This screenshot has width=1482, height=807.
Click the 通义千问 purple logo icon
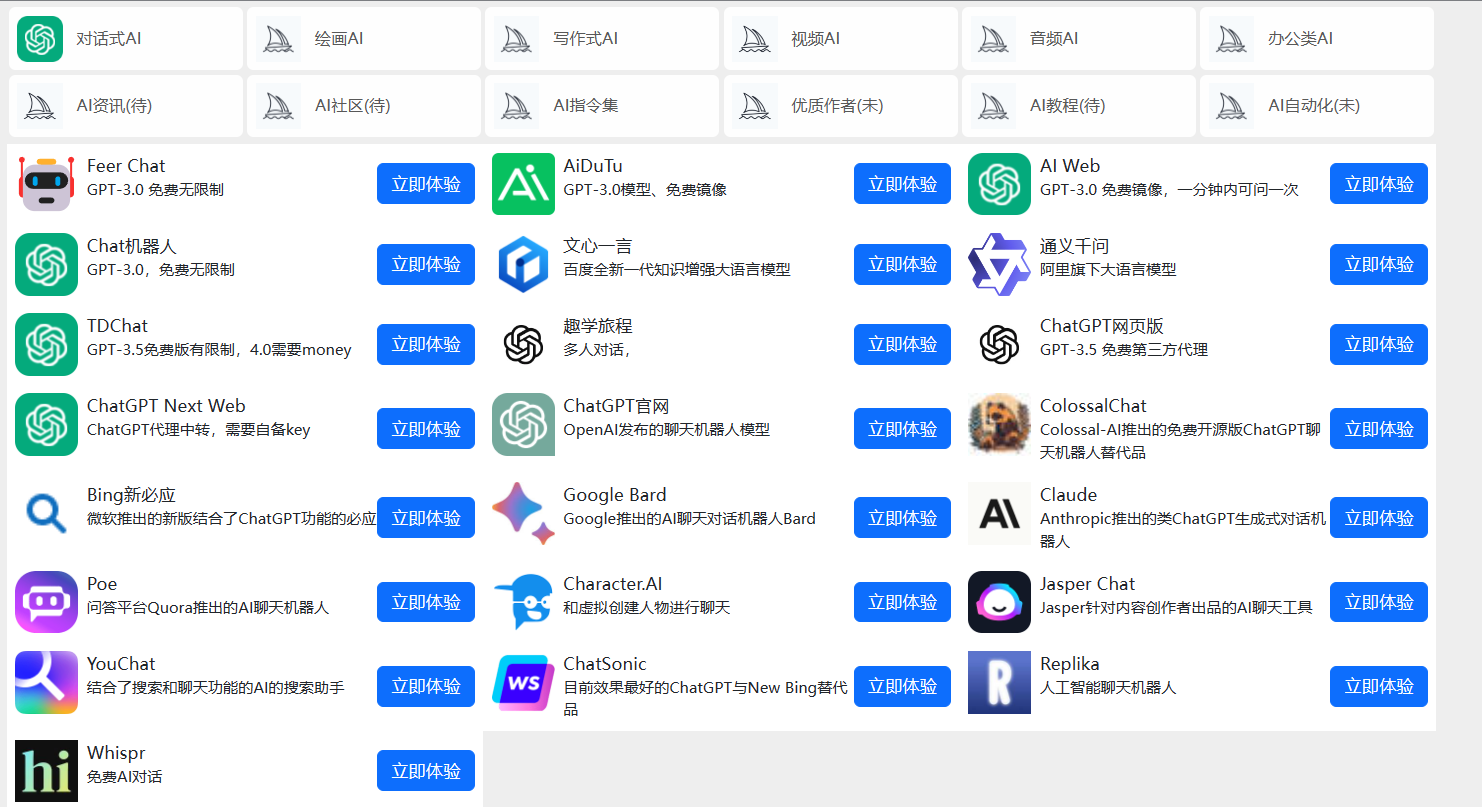pos(999,264)
